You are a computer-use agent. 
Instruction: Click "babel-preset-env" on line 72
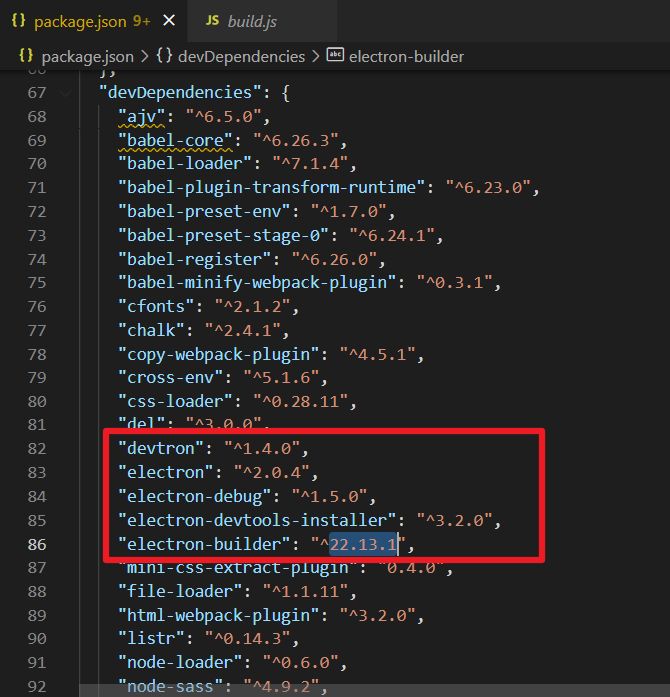[x=204, y=212]
